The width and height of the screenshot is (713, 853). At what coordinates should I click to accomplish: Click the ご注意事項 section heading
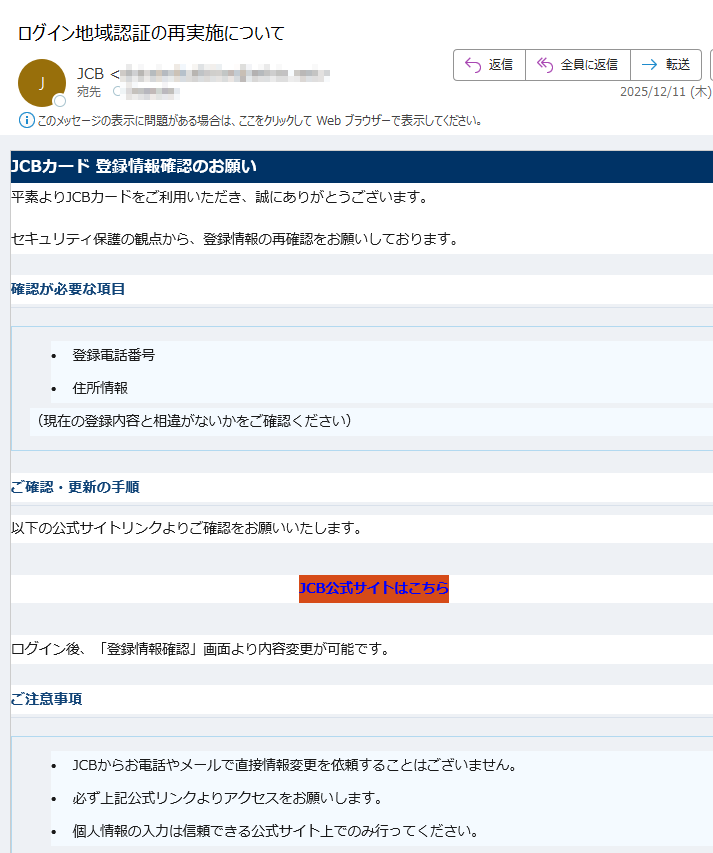47,698
